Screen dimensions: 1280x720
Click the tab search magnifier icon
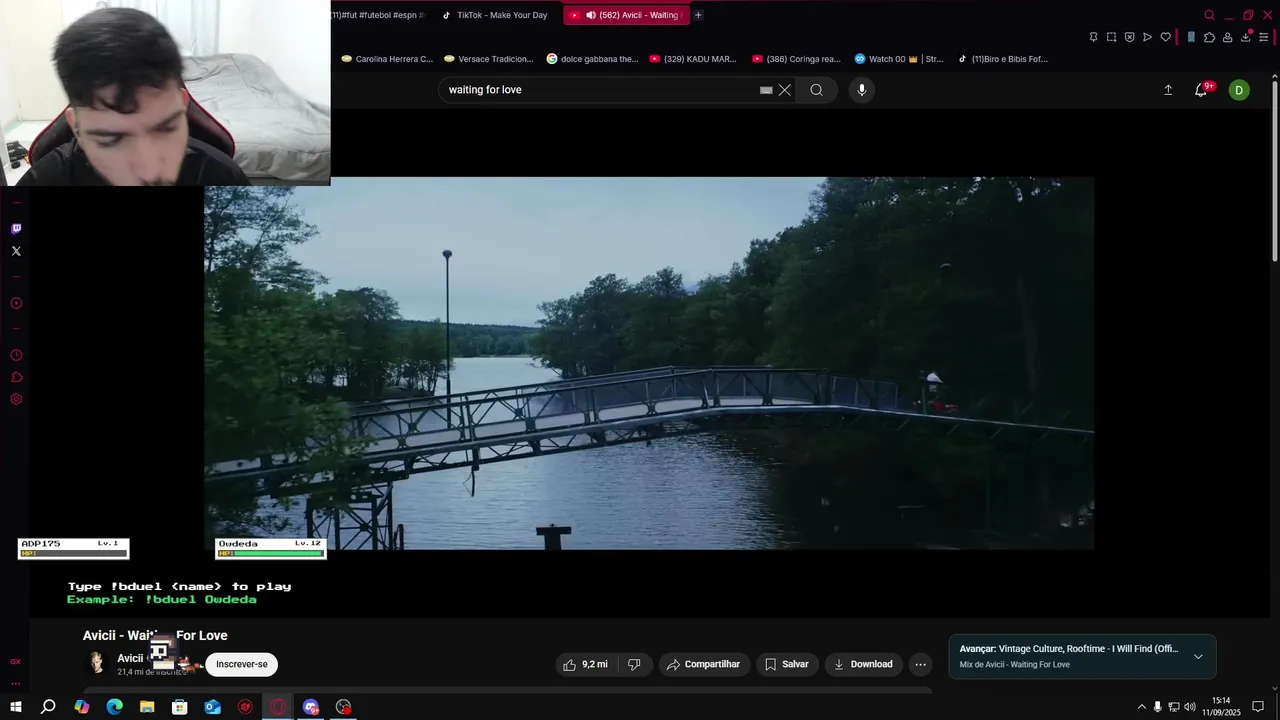pyautogui.click(x=1209, y=15)
